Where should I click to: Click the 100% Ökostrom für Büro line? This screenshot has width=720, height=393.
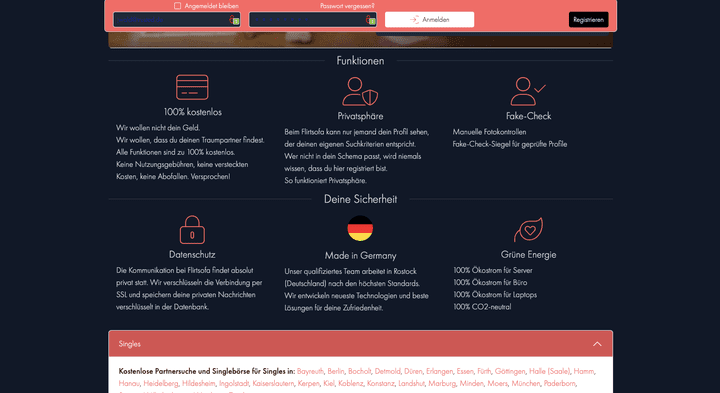point(490,282)
